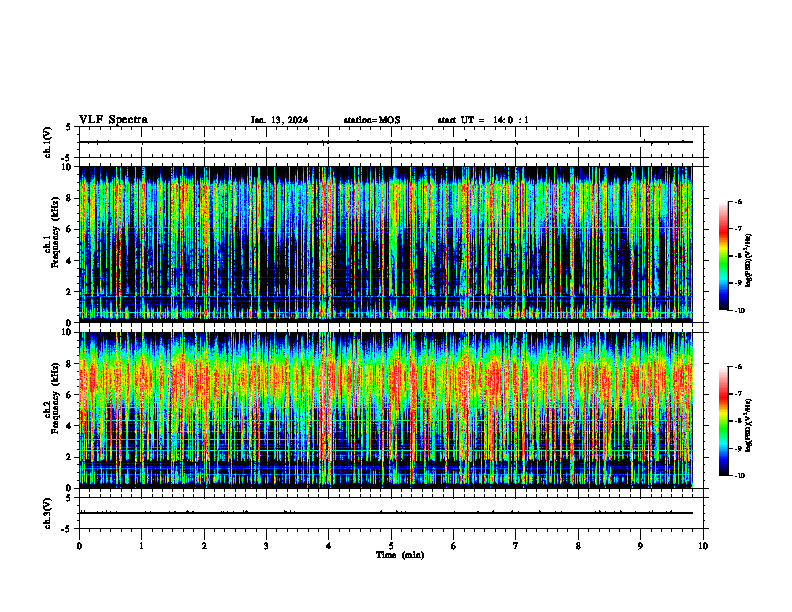Click the "7" tick on the time axis
Viewport: 792px width, 612px height.
(516, 546)
